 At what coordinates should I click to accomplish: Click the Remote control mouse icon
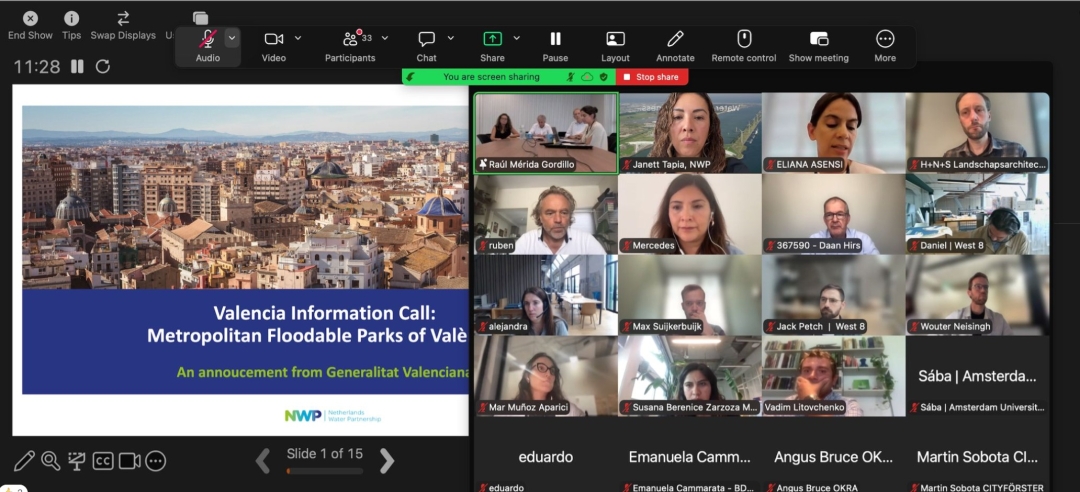tap(744, 38)
